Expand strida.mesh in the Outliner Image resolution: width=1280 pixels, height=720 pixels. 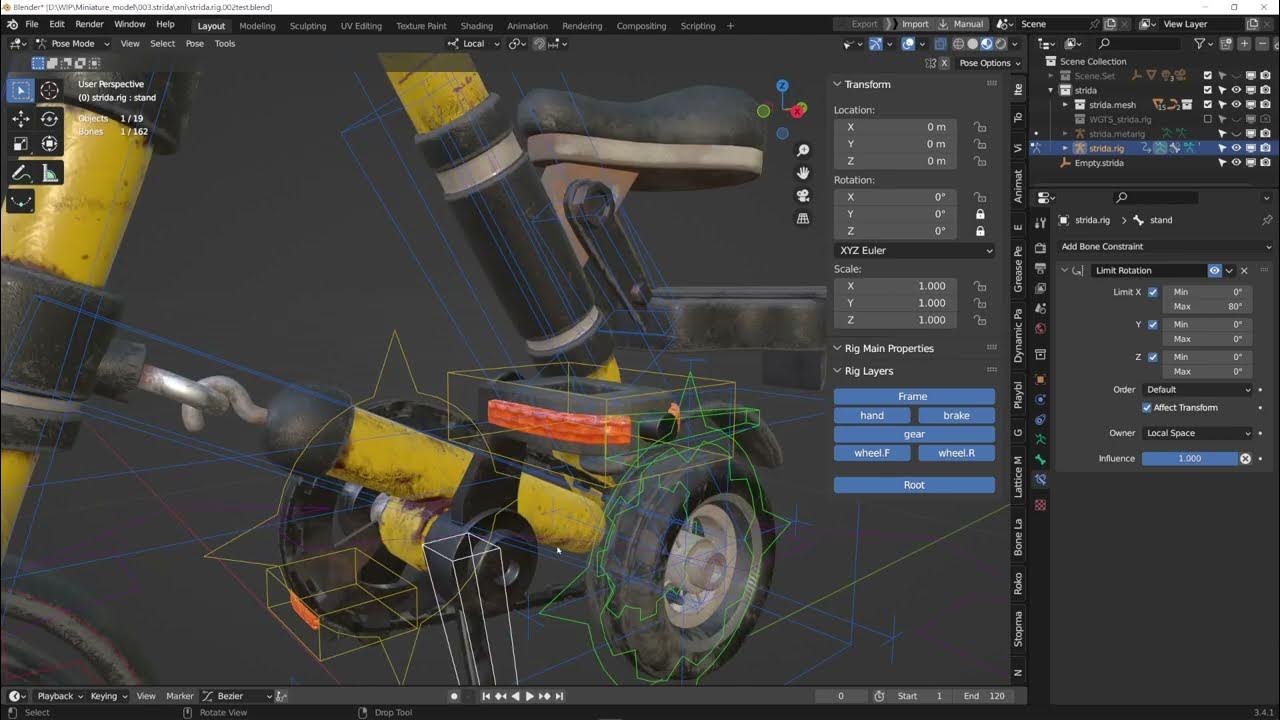pos(1065,105)
